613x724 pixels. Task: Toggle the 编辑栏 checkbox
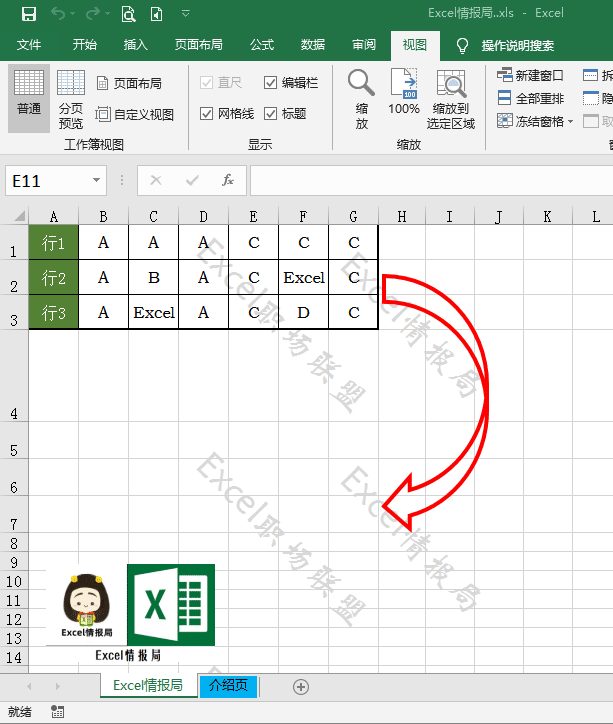(x=270, y=83)
